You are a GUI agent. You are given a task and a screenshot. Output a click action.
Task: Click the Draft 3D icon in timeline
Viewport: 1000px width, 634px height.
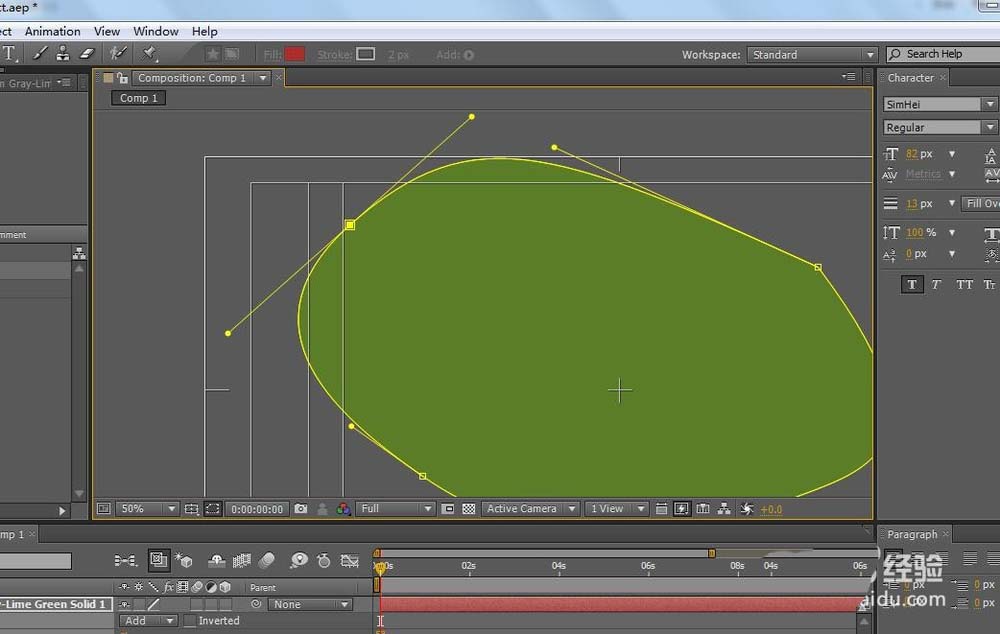coord(184,561)
